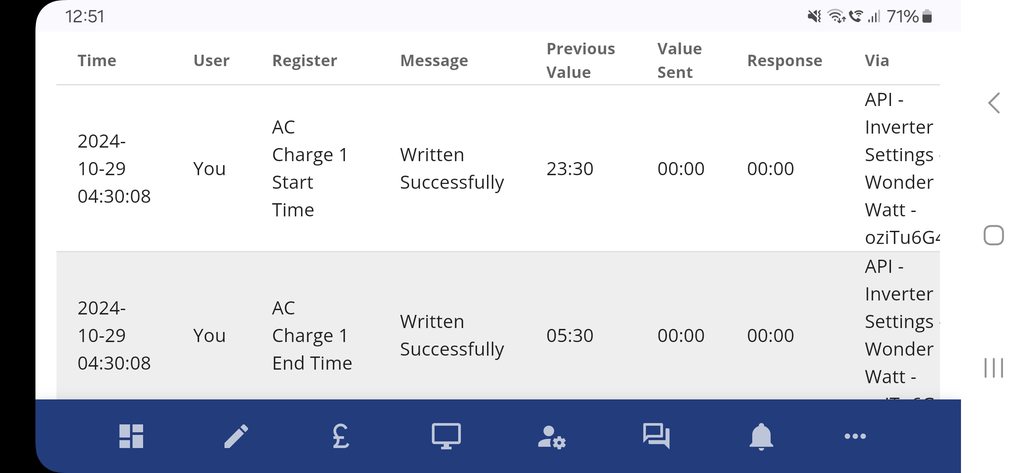Open the three-dot more menu

(x=855, y=436)
